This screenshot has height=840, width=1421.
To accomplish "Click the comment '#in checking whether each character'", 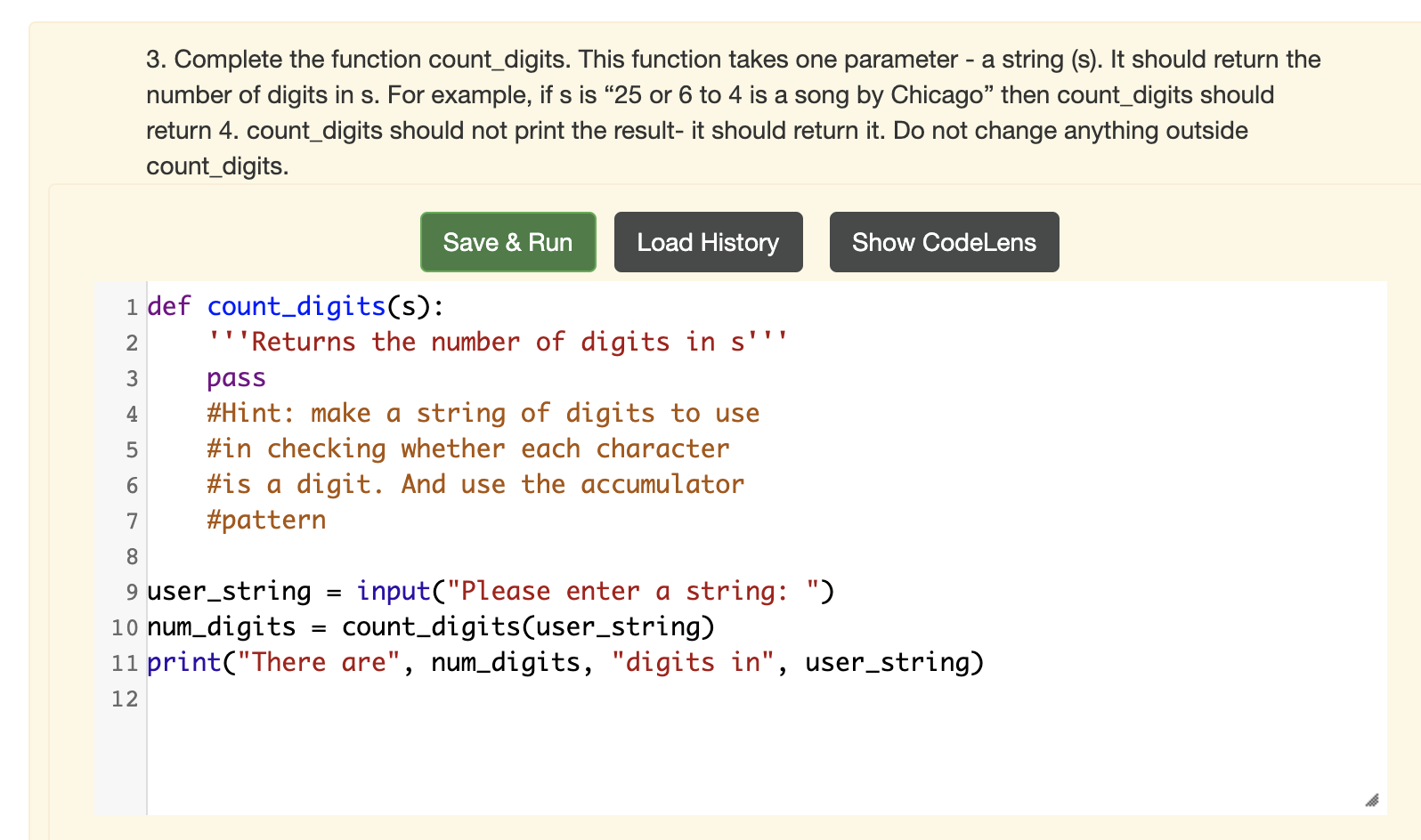I will click(x=468, y=448).
